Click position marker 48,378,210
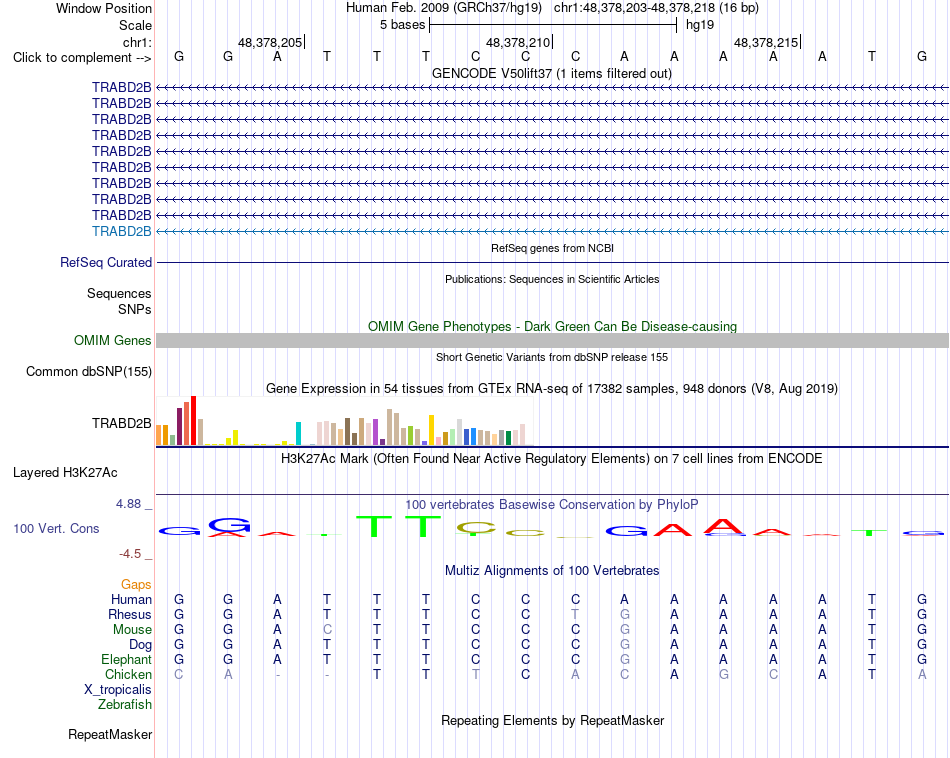The width and height of the screenshot is (950, 758). (x=519, y=42)
